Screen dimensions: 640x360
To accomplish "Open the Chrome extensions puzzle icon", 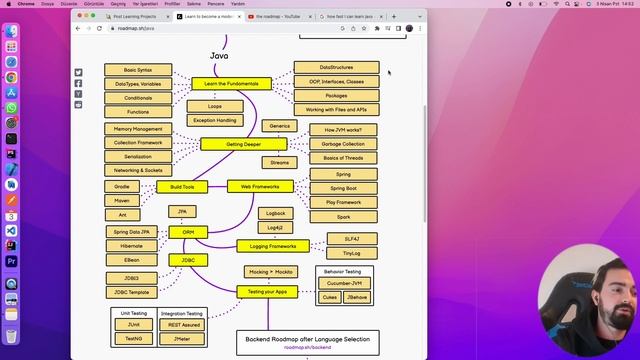I will pyautogui.click(x=377, y=28).
